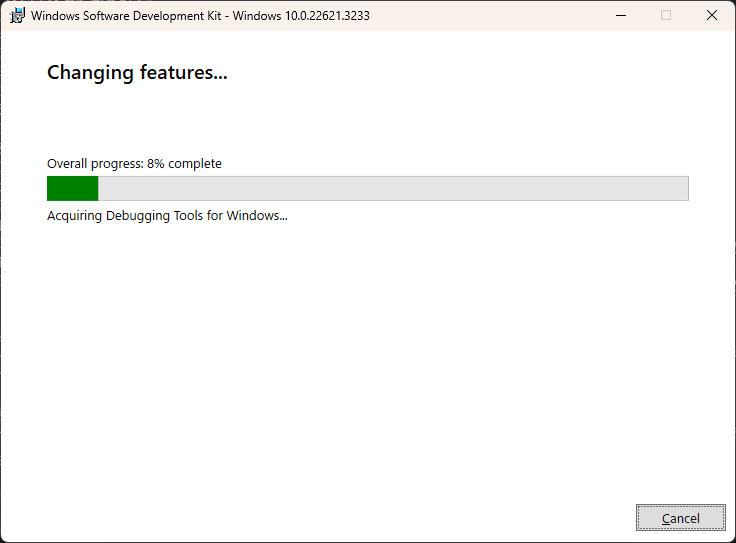Click the Windows SDK installer title bar icon

point(17,15)
